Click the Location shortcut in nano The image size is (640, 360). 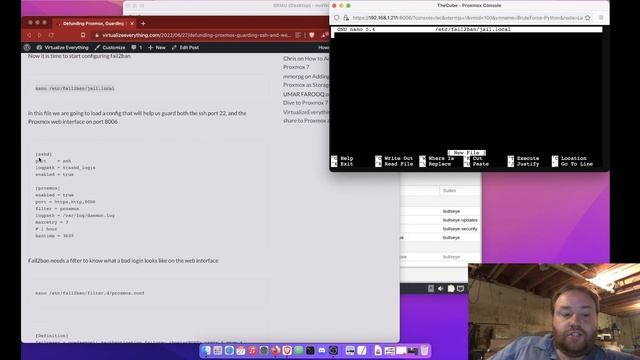pyautogui.click(x=569, y=158)
